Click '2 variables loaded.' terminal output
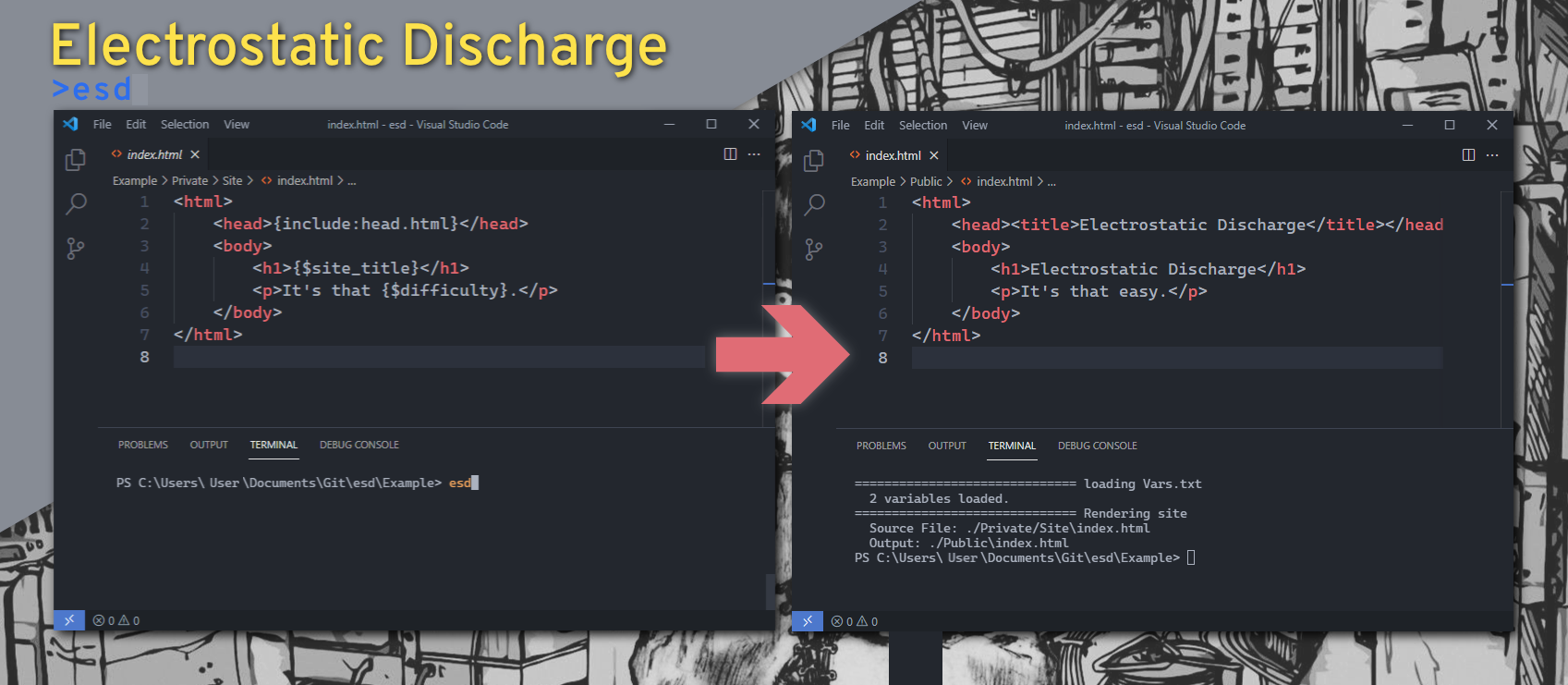Viewport: 1568px width, 685px height. coord(939,498)
